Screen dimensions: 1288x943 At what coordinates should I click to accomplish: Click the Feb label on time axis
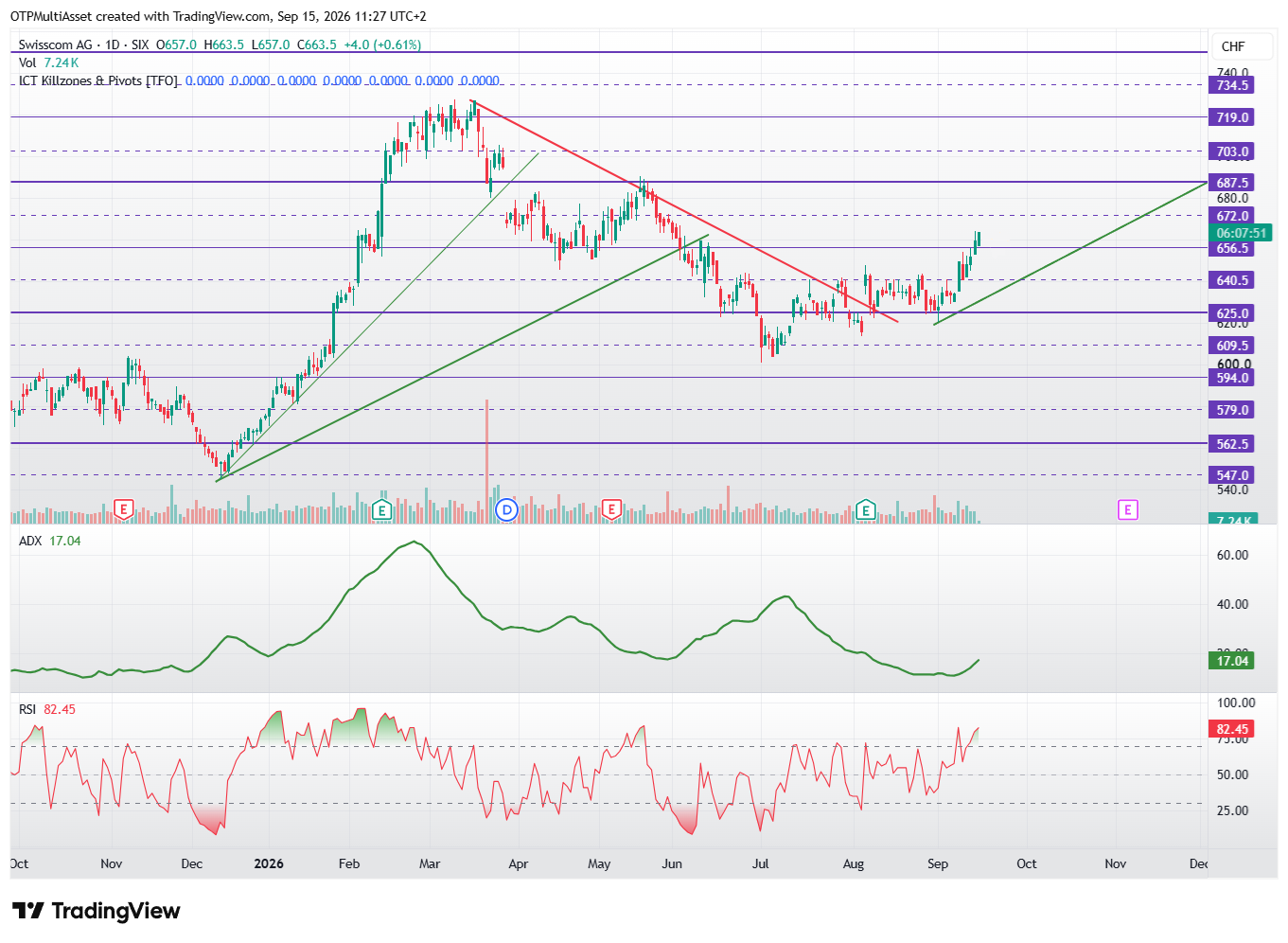[349, 863]
